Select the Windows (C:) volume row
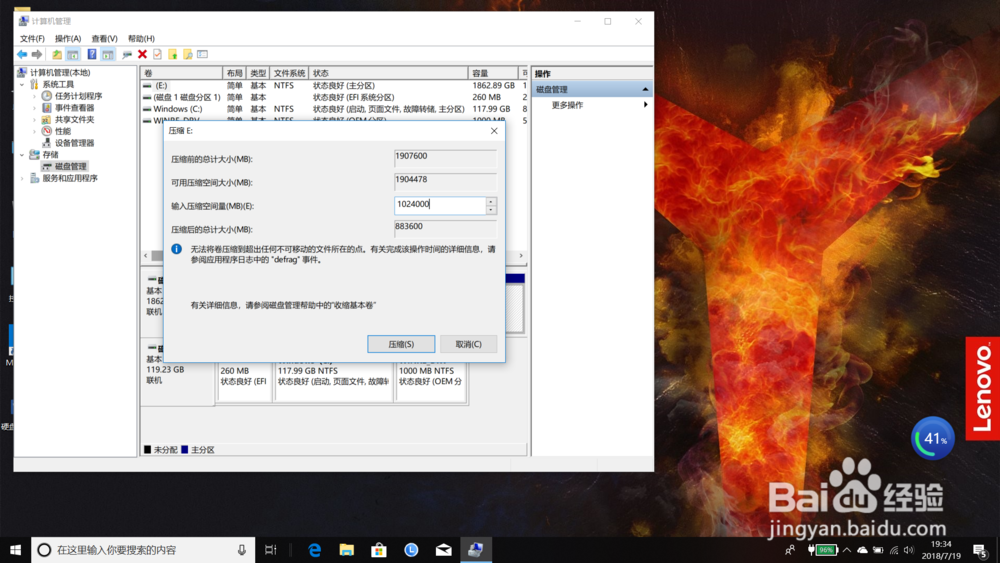The height and width of the screenshot is (563, 1000). (x=335, y=108)
